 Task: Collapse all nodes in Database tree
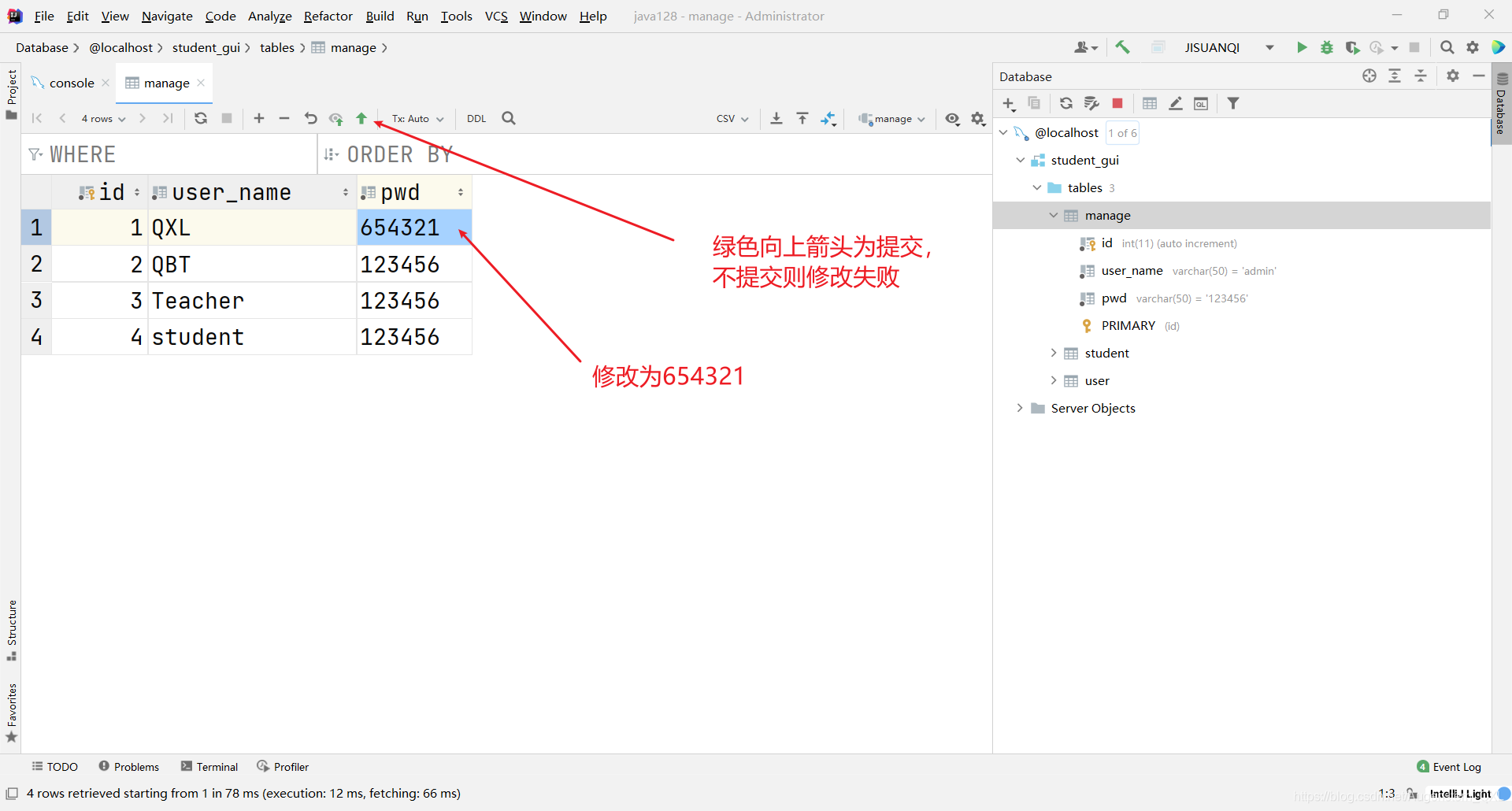[1421, 76]
